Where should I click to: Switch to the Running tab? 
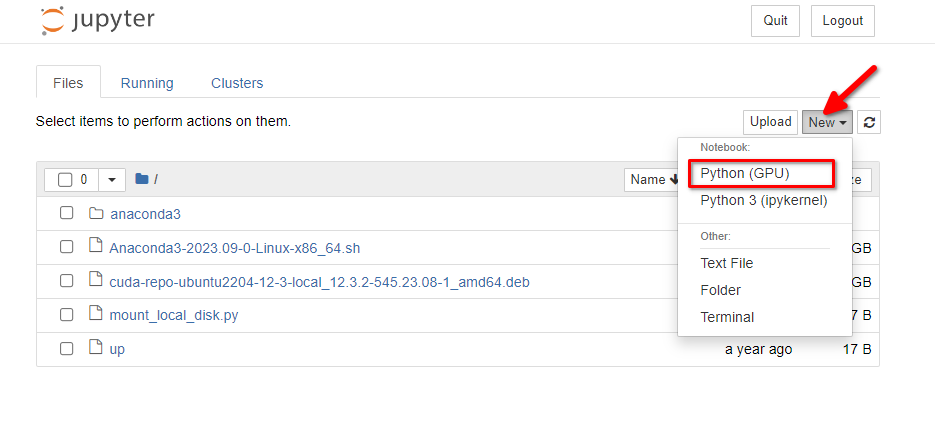tap(147, 83)
